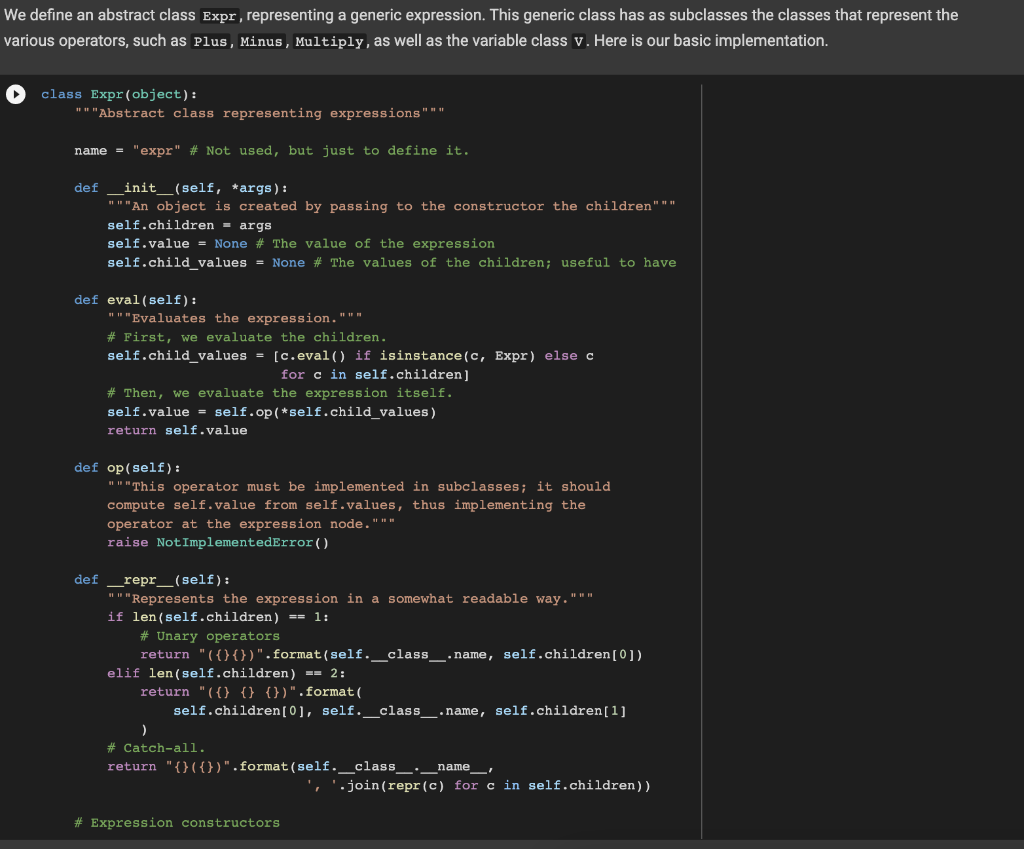Click the 'if len(self.children) == 1:' line

218,617
